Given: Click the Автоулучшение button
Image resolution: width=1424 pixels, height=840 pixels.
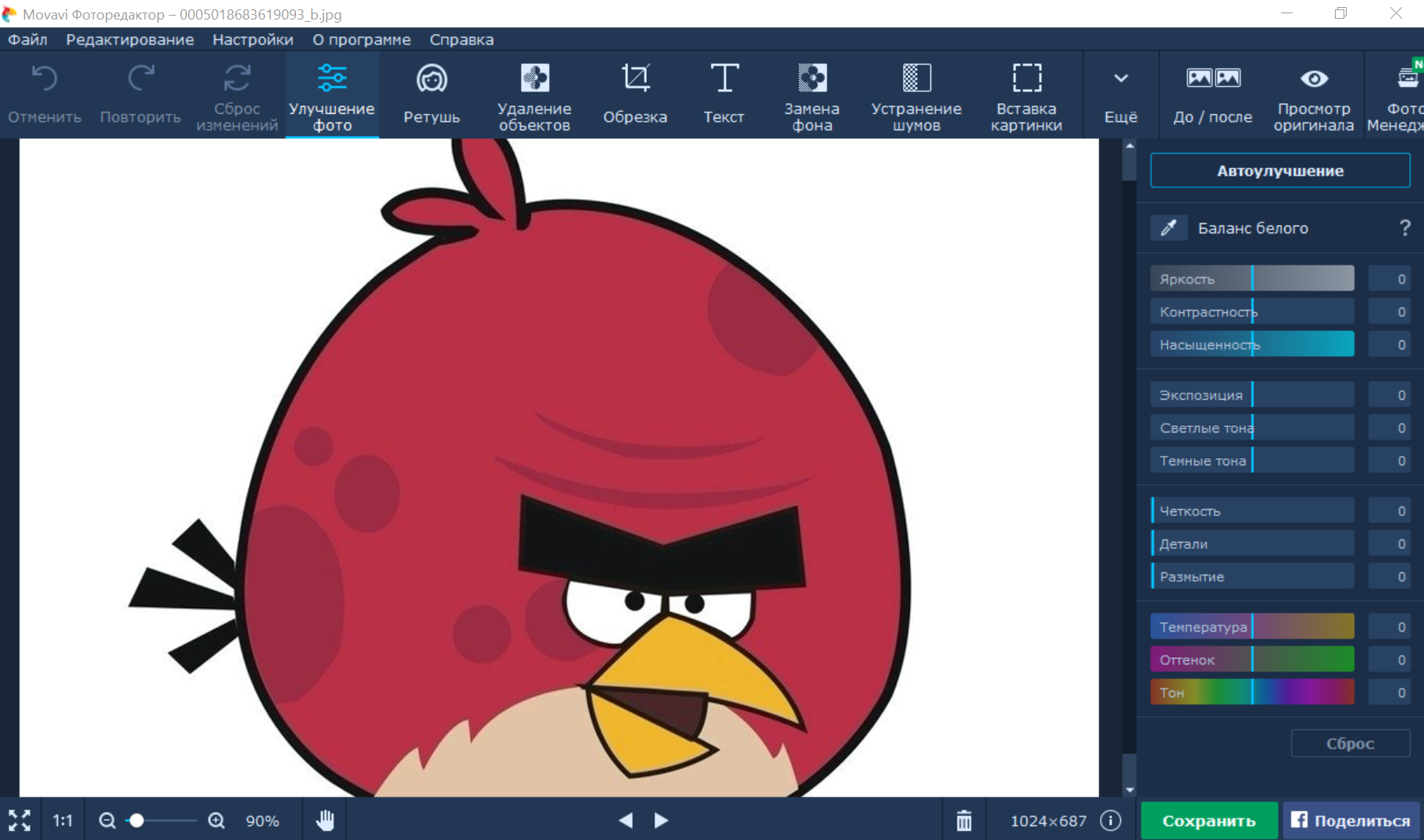Looking at the screenshot, I should tap(1279, 170).
